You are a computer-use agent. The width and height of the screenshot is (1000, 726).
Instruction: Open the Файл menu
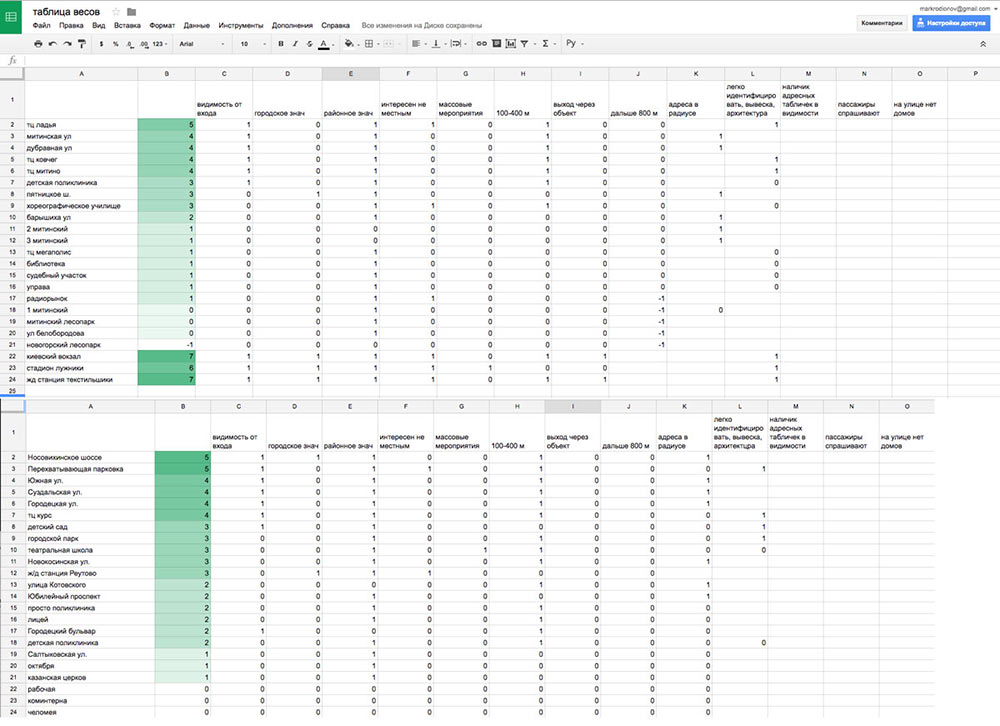(x=41, y=24)
